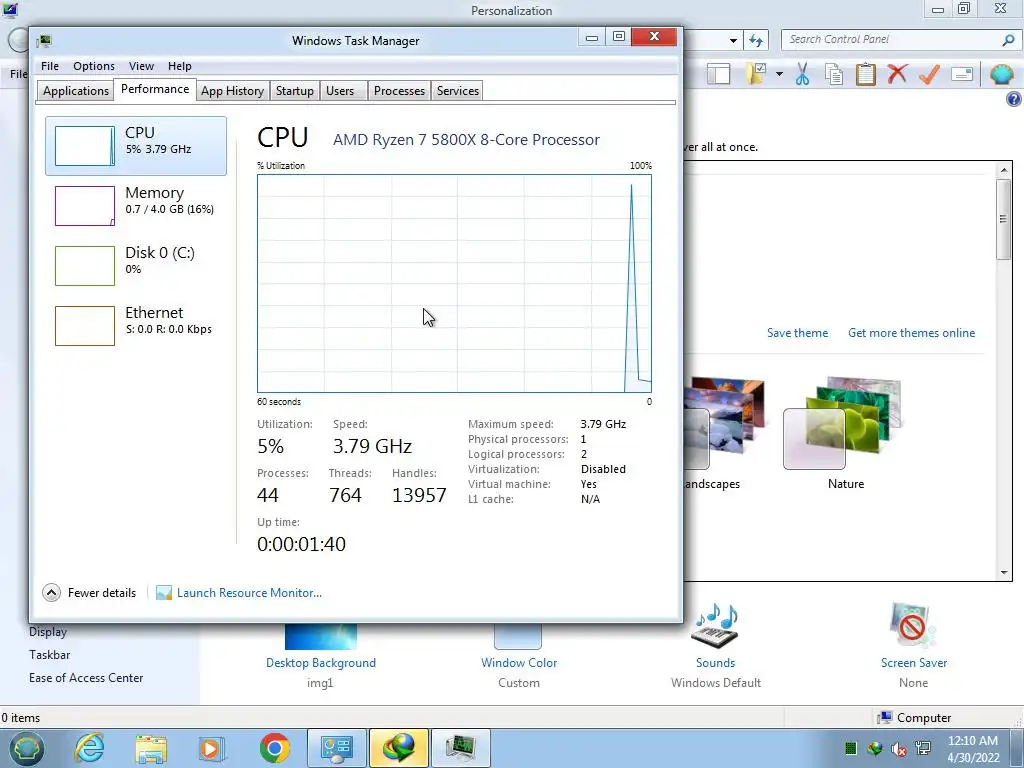Click the orange checkmark toolbar icon
This screenshot has height=768, width=1024.
pyautogui.click(x=929, y=74)
